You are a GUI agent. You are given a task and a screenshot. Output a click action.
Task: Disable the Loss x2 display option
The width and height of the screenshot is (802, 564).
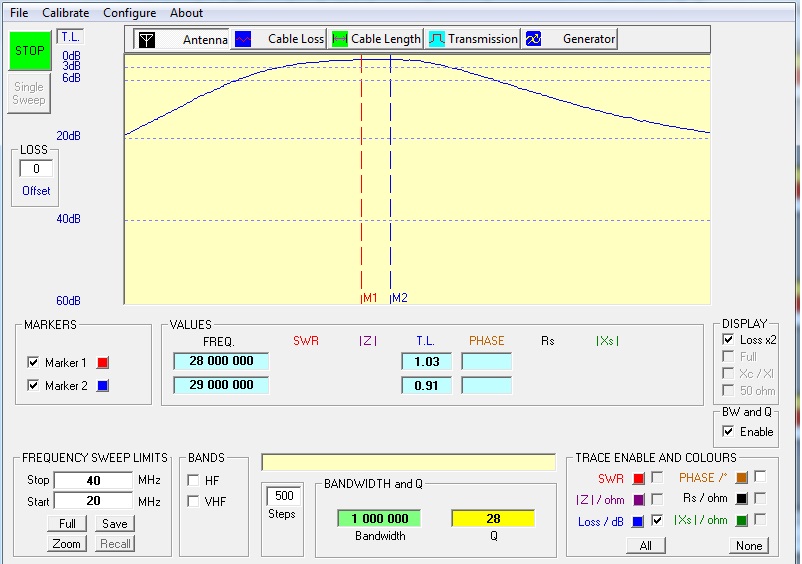click(728, 340)
